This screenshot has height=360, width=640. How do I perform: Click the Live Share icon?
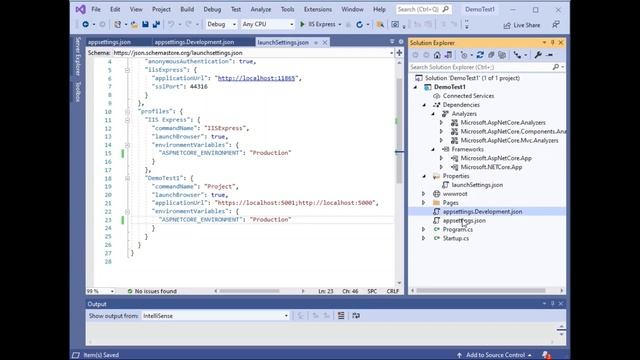[x=507, y=25]
